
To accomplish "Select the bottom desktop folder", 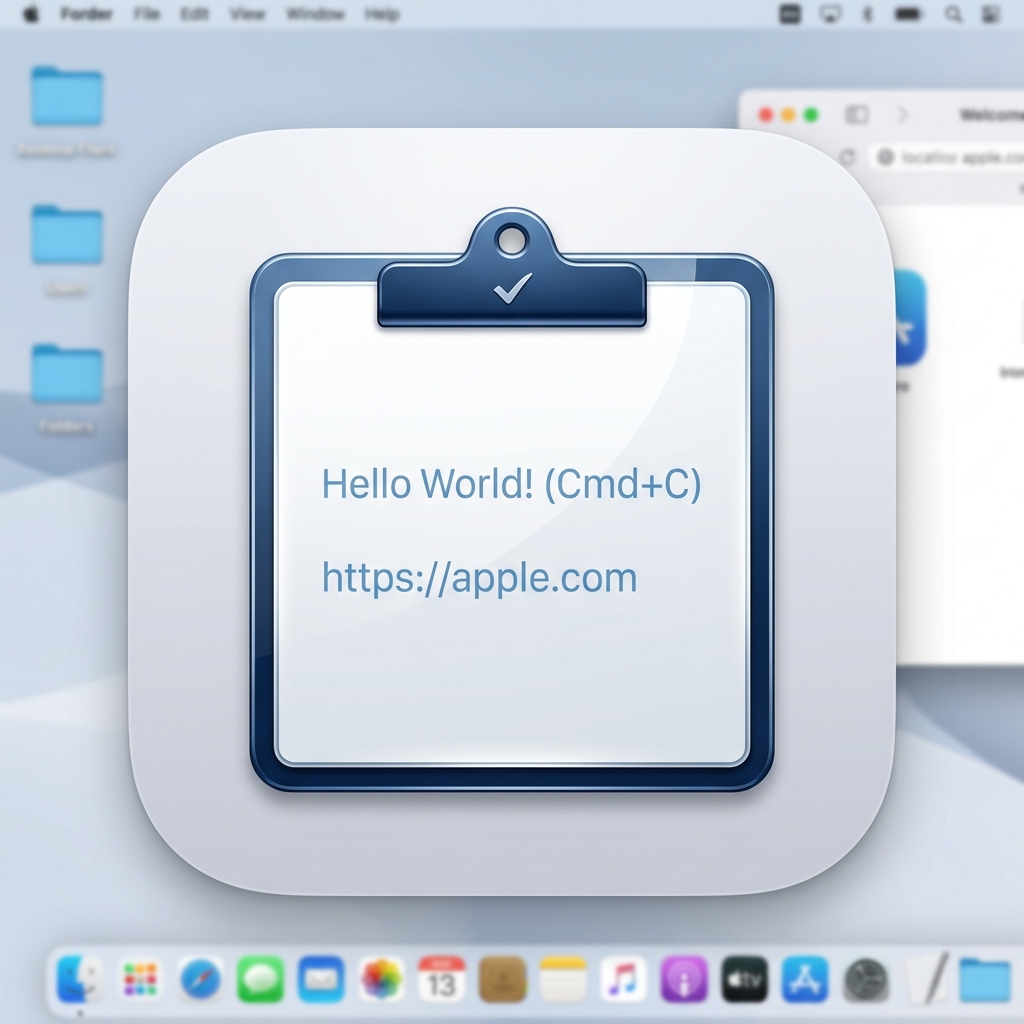I will 67,374.
